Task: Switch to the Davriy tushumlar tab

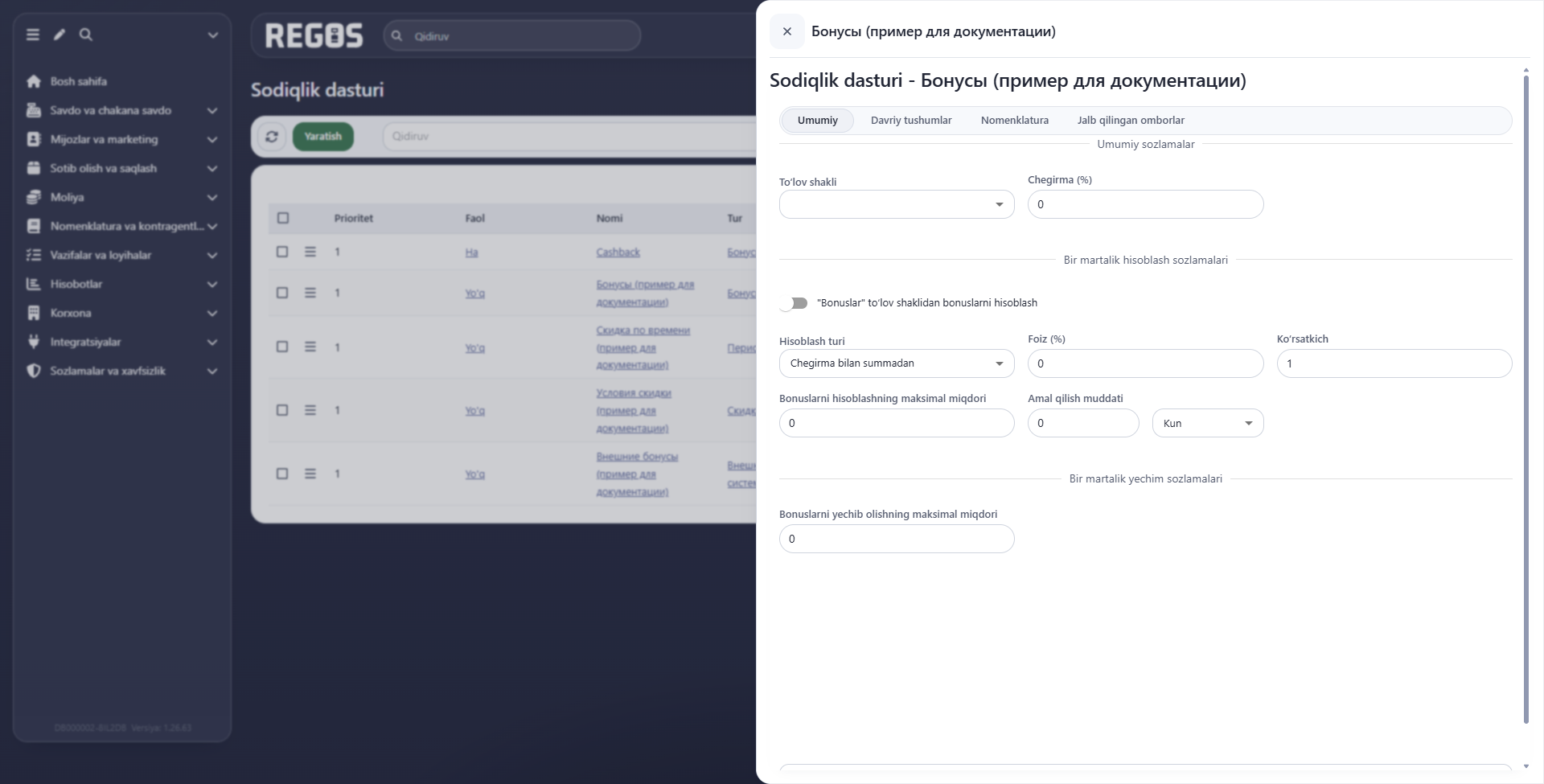Action: (911, 121)
